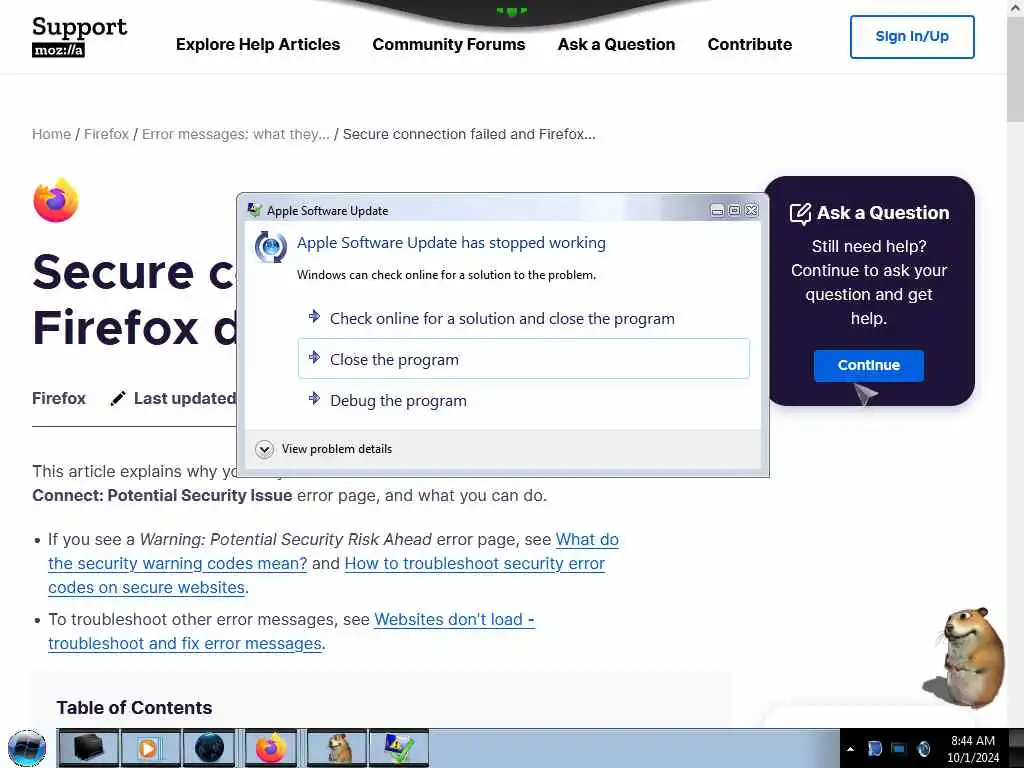The image size is (1024, 768).
Task: Click the first blue system tray icon
Action: pyautogui.click(x=875, y=749)
